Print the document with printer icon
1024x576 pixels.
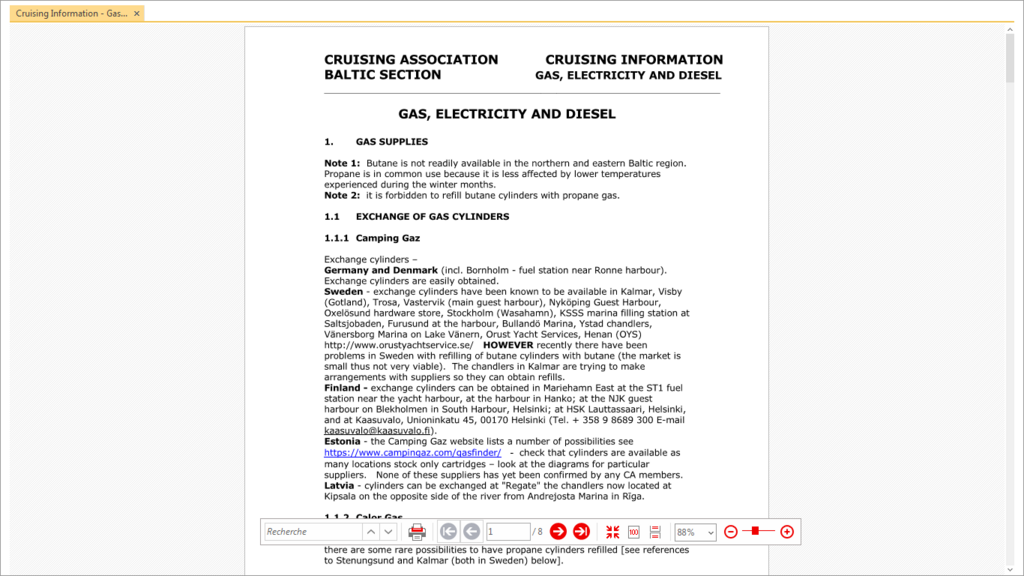(417, 532)
